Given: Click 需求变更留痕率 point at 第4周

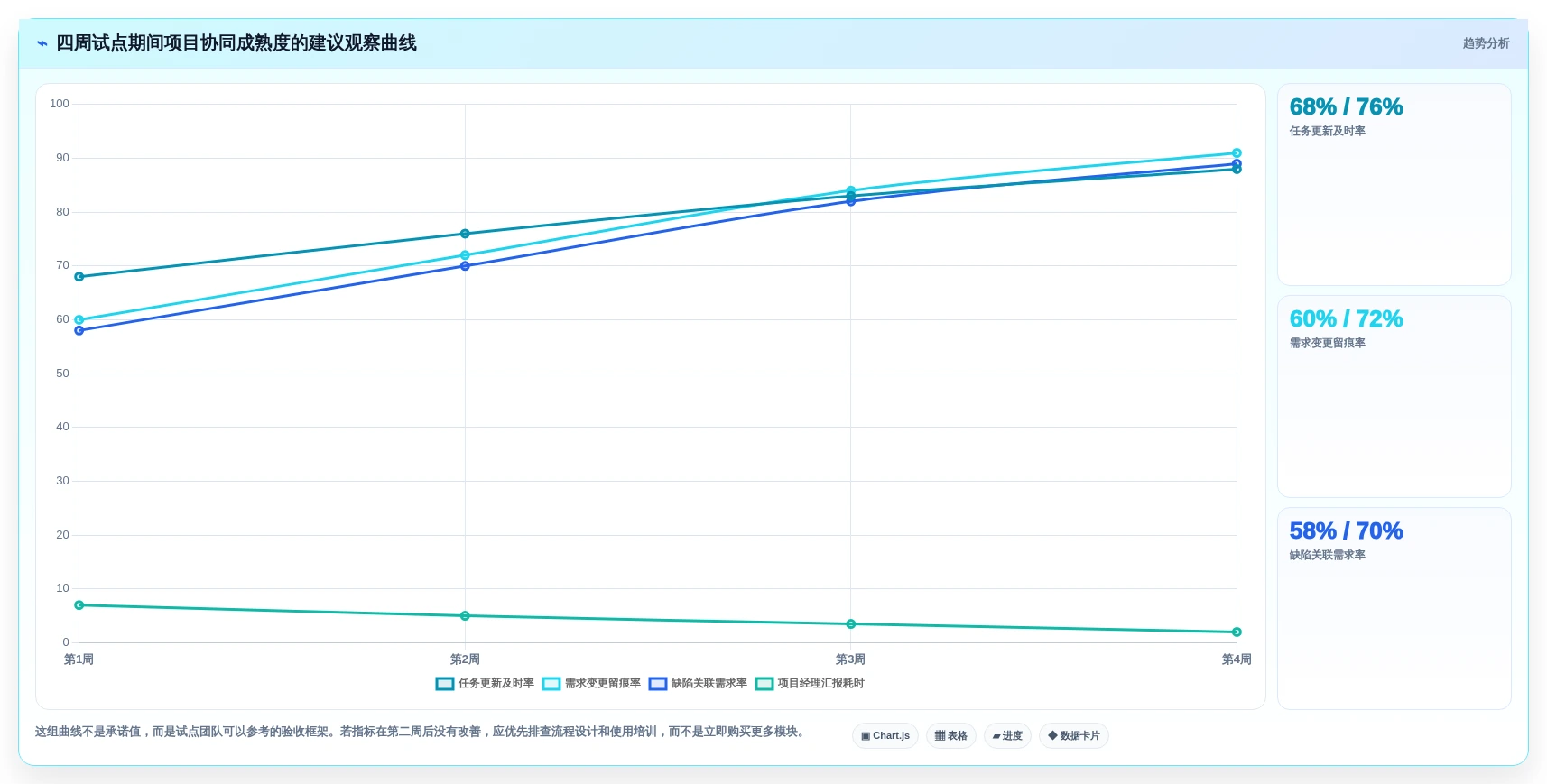Looking at the screenshot, I should tap(1237, 153).
